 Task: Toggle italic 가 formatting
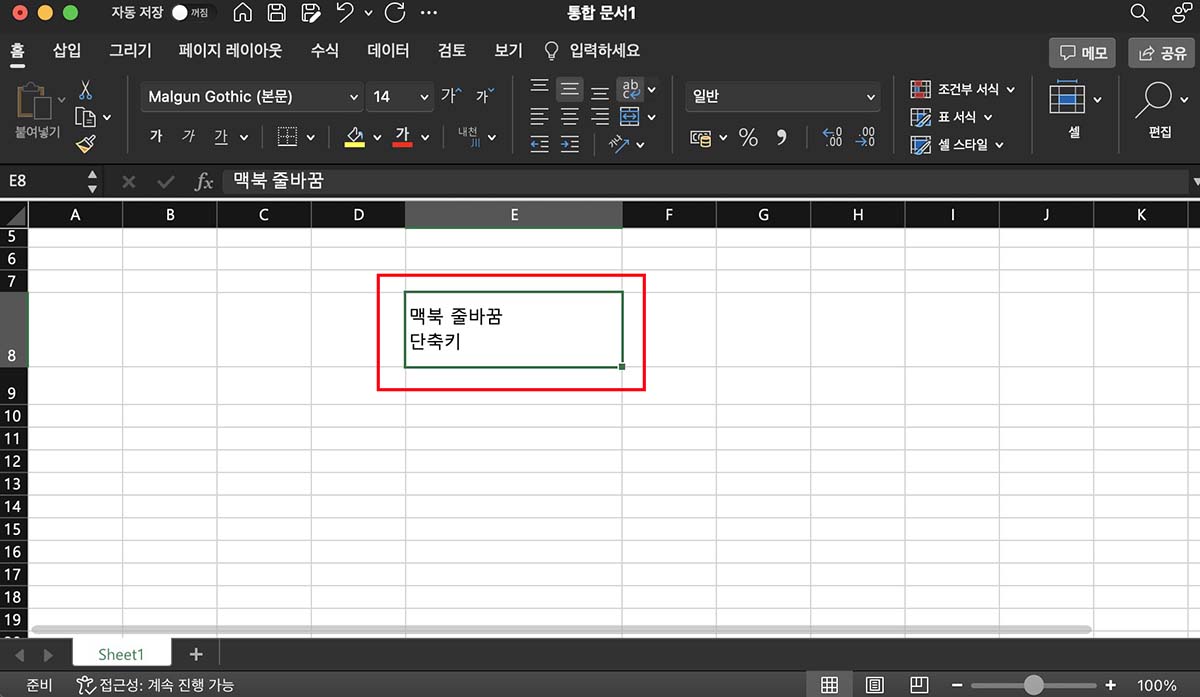tap(188, 137)
